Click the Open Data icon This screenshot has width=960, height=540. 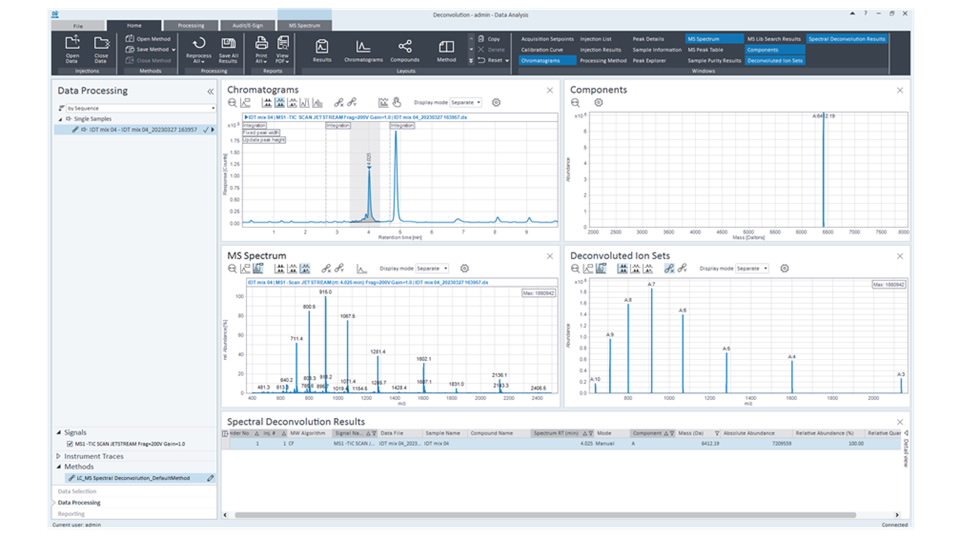72,43
